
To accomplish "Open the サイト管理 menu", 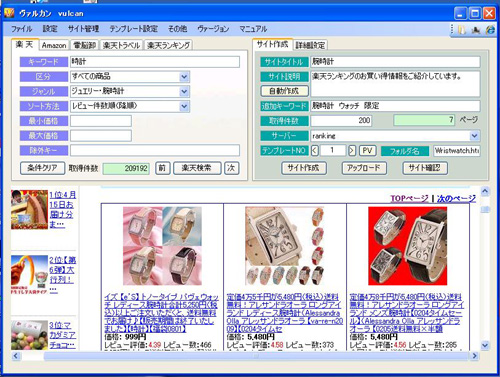I will (83, 29).
